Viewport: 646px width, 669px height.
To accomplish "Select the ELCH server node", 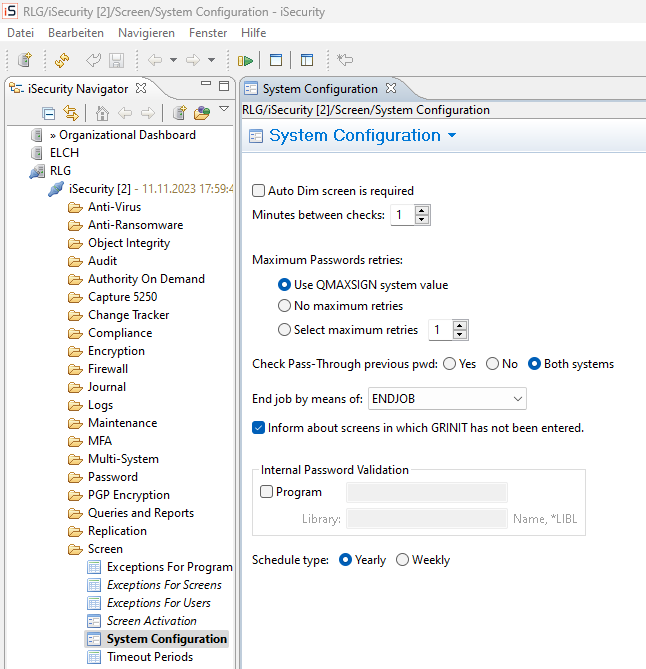I will [64, 153].
